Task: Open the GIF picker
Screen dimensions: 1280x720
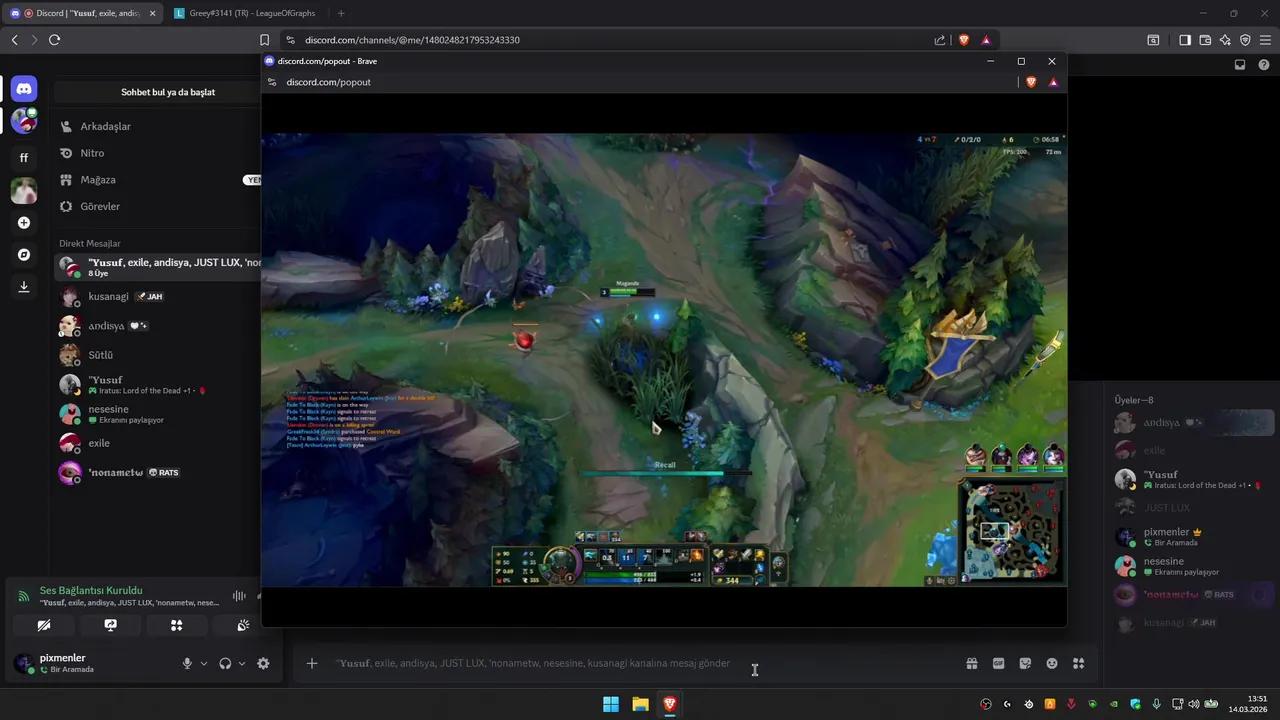Action: pos(998,663)
